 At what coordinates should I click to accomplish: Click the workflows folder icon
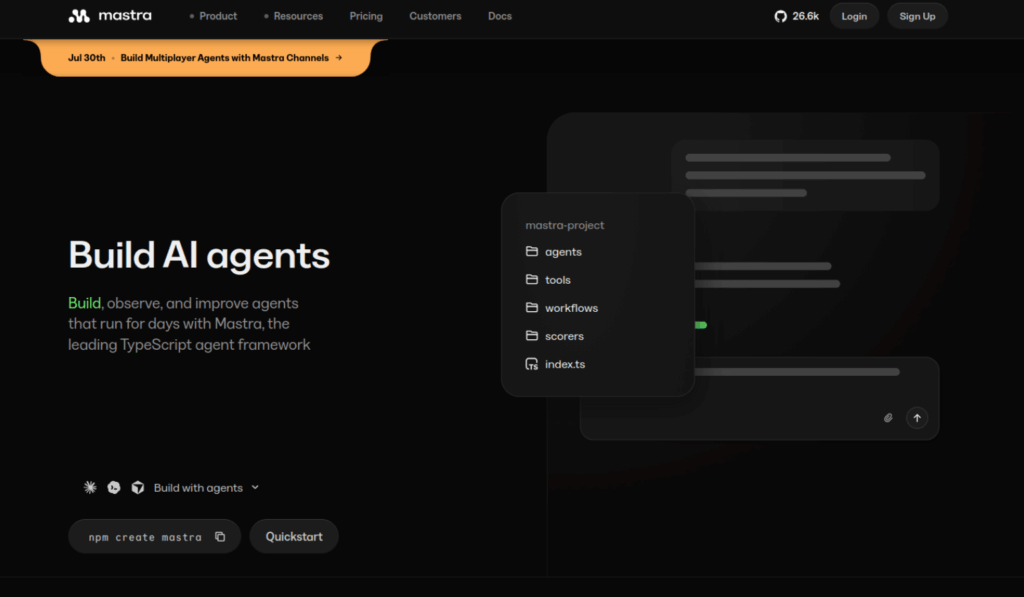(532, 308)
